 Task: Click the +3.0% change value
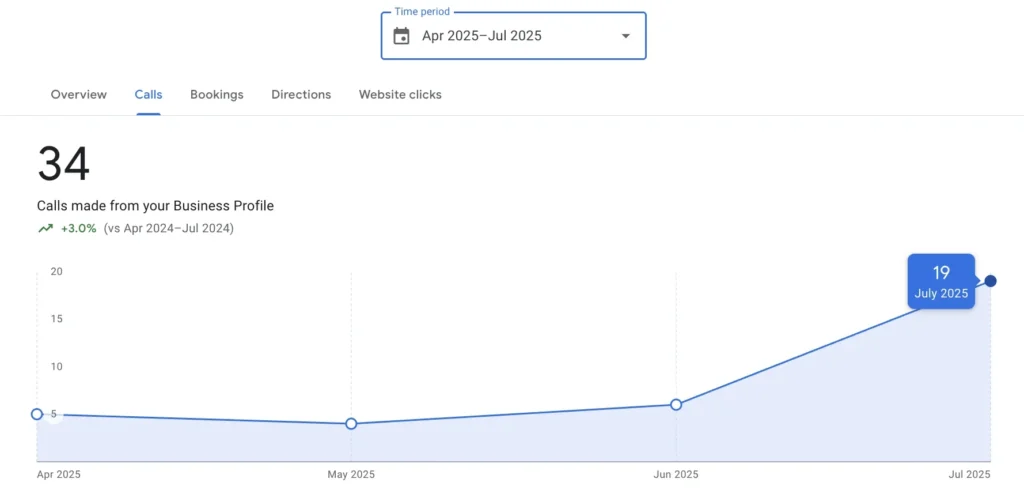point(79,228)
